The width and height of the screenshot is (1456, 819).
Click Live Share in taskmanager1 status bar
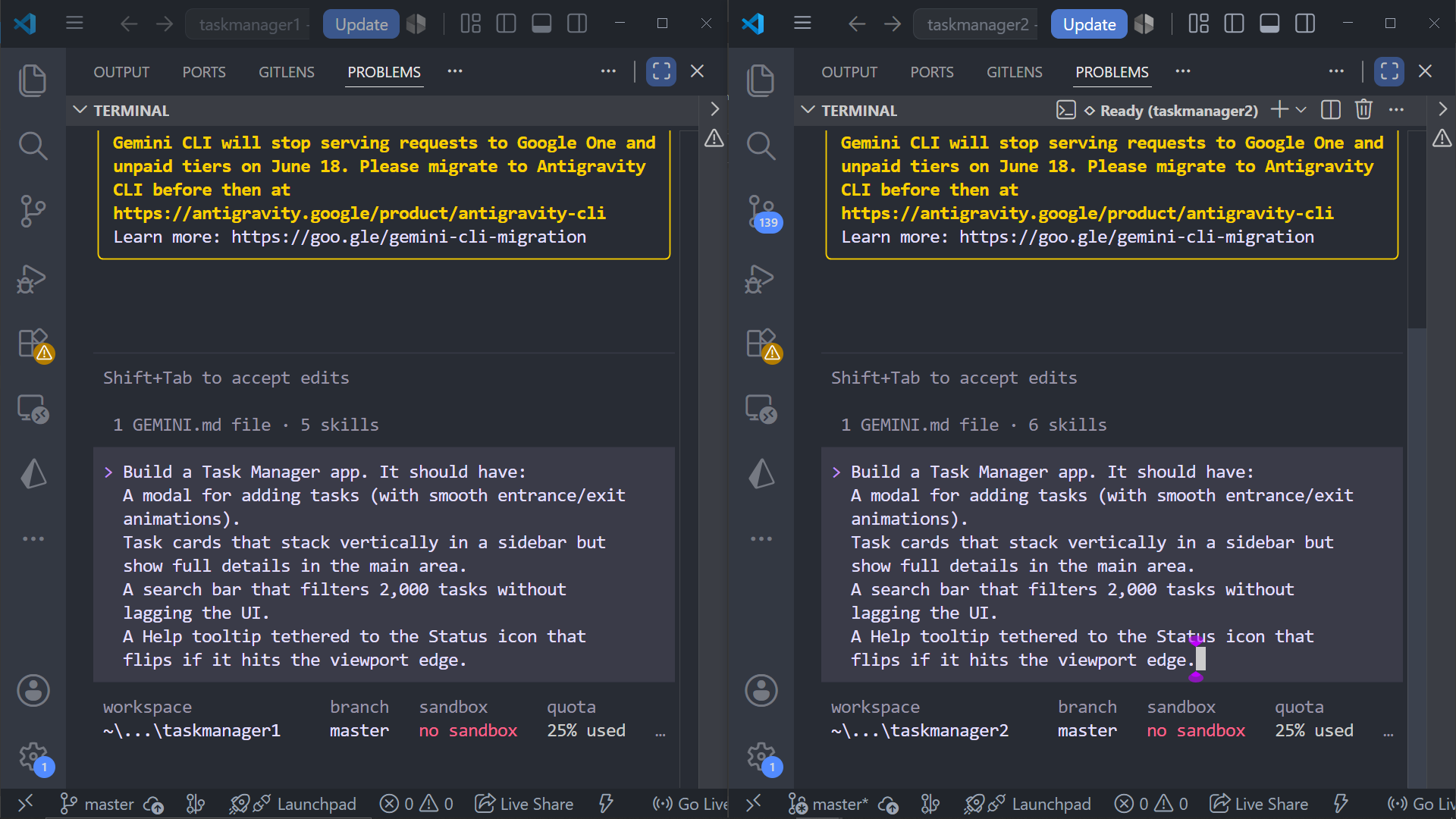click(x=524, y=804)
